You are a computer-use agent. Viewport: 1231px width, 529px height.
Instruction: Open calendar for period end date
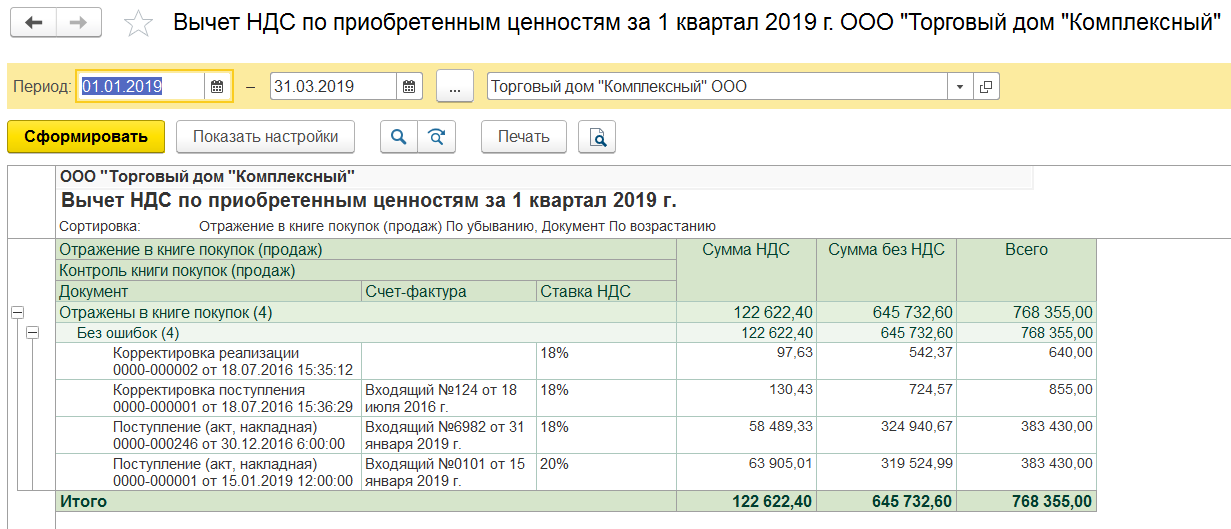coord(409,87)
